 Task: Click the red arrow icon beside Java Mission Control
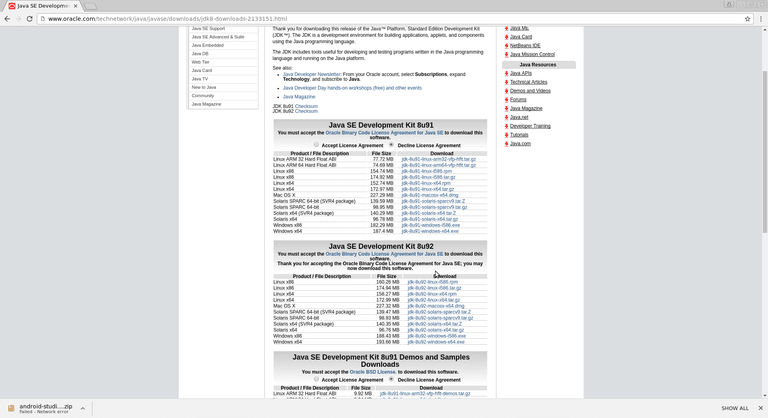[506, 54]
